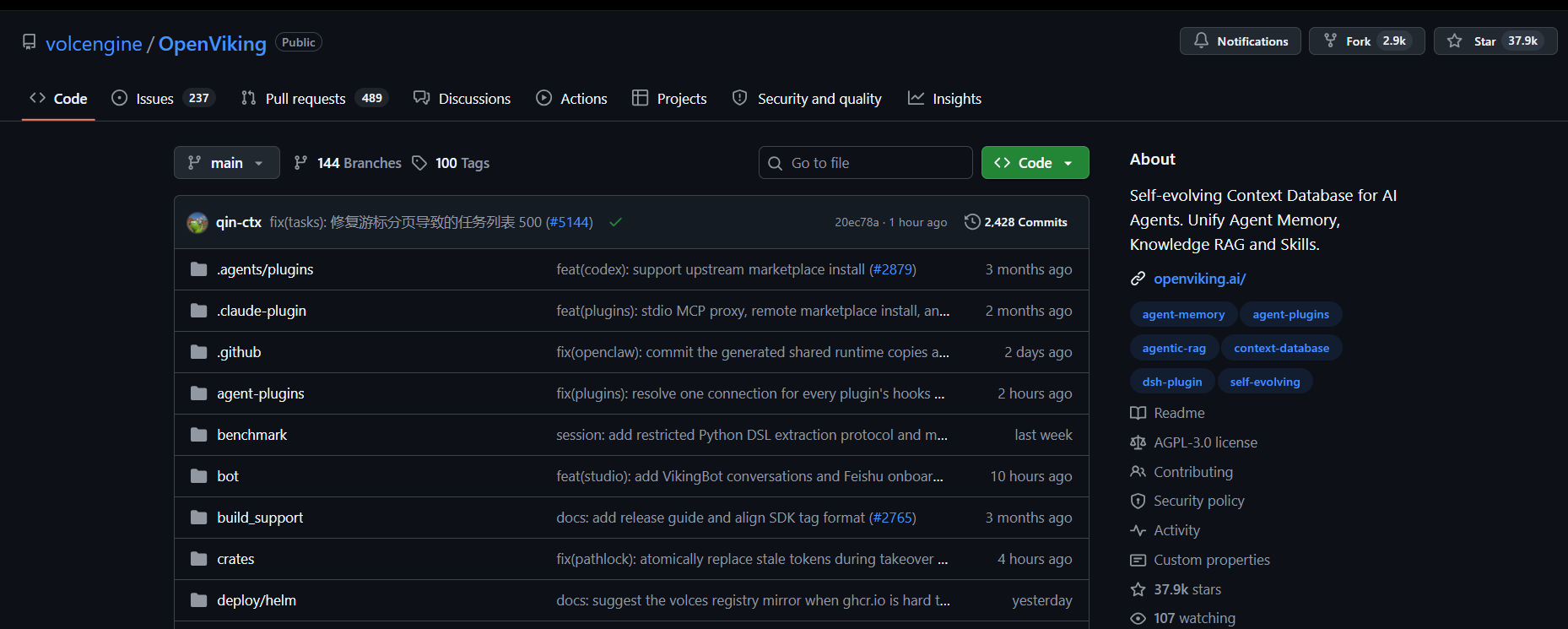Click the agent-memory topic tag
This screenshot has height=629, width=1568.
tap(1183, 314)
